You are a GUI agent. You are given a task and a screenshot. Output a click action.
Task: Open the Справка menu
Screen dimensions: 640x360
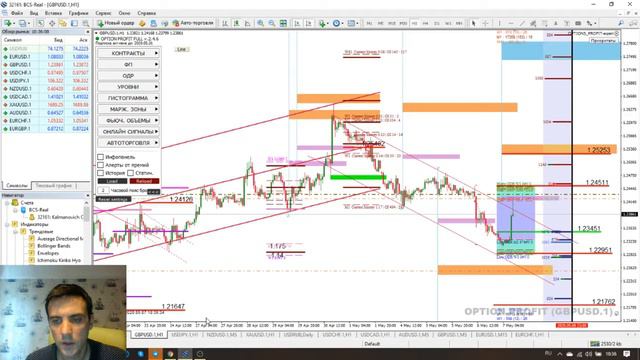point(147,13)
